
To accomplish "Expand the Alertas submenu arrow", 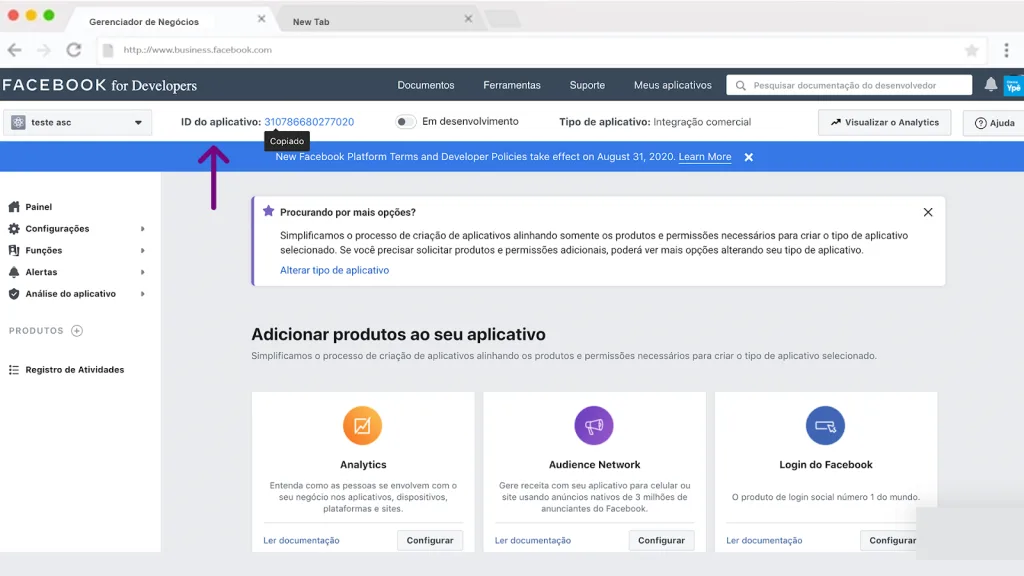I will 142,272.
